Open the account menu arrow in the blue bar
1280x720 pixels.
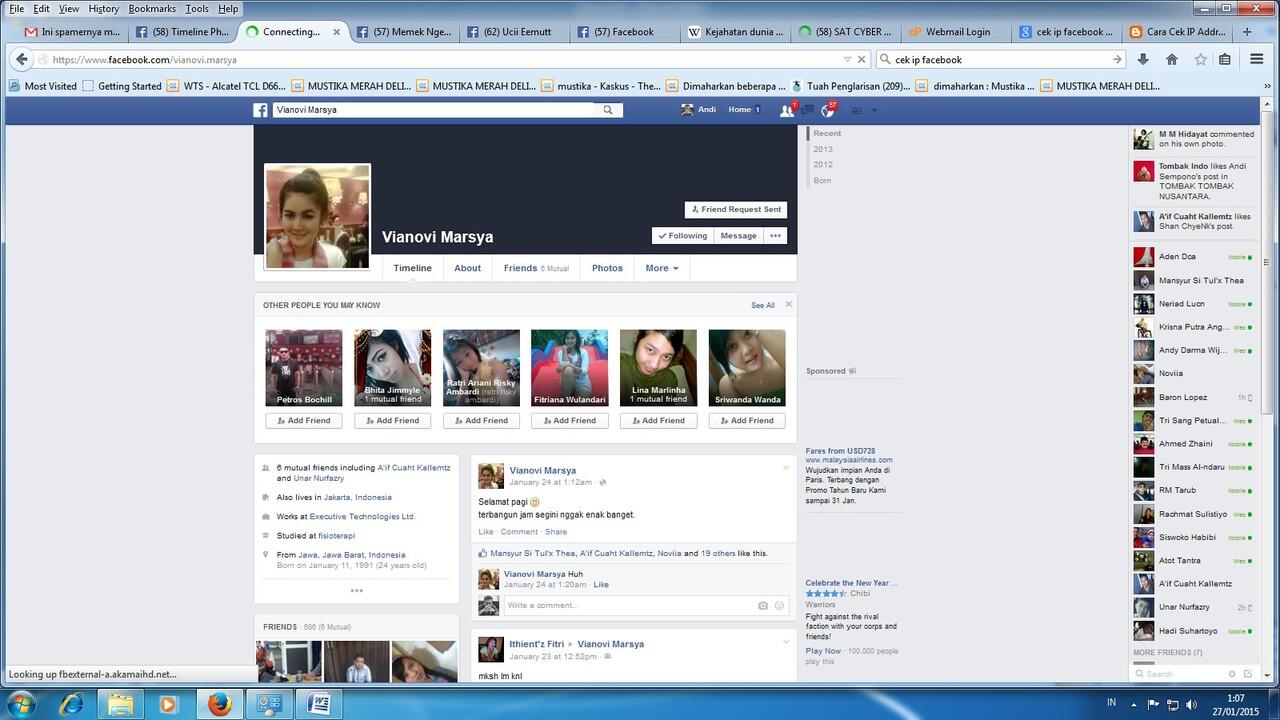tap(875, 110)
